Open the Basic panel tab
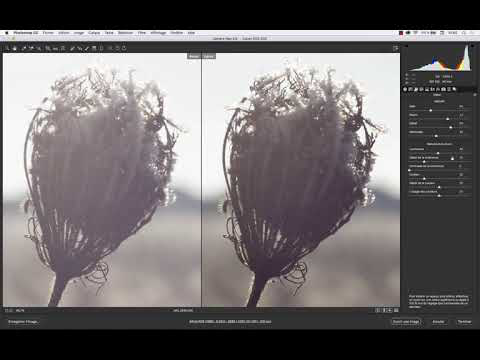Image resolution: width=480 pixels, height=360 pixels. [405, 89]
